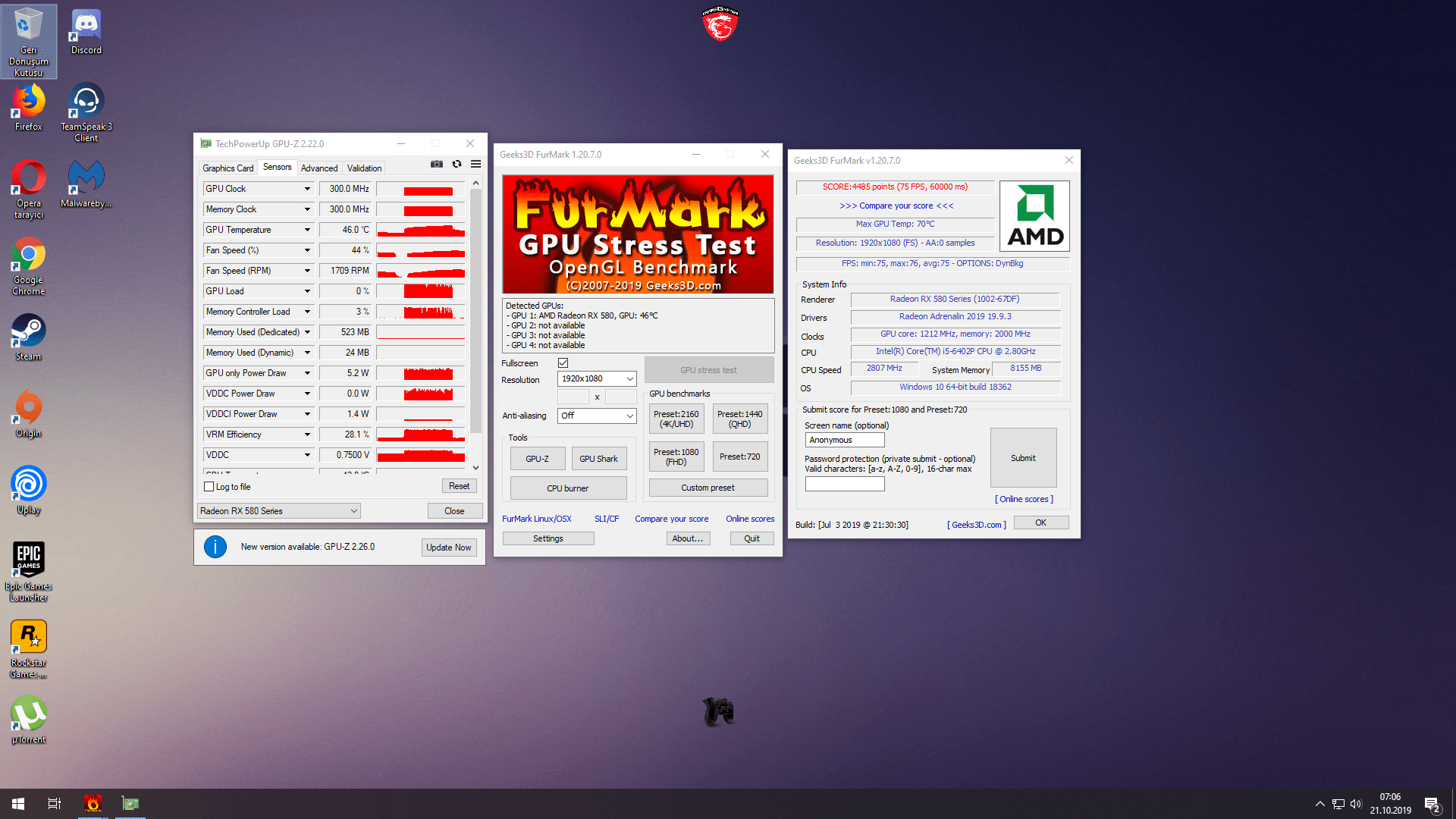Click the camera screenshot icon in GPU-Z
Image resolution: width=1456 pixels, height=819 pixels.
coord(436,164)
